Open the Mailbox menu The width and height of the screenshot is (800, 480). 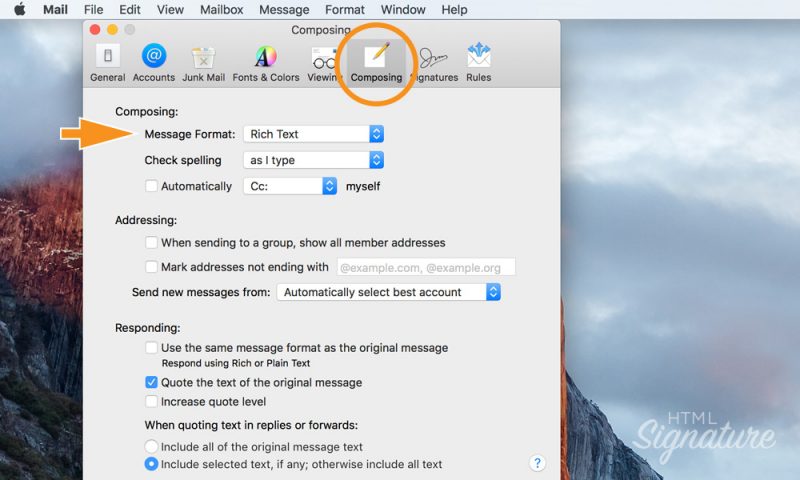[x=221, y=10]
